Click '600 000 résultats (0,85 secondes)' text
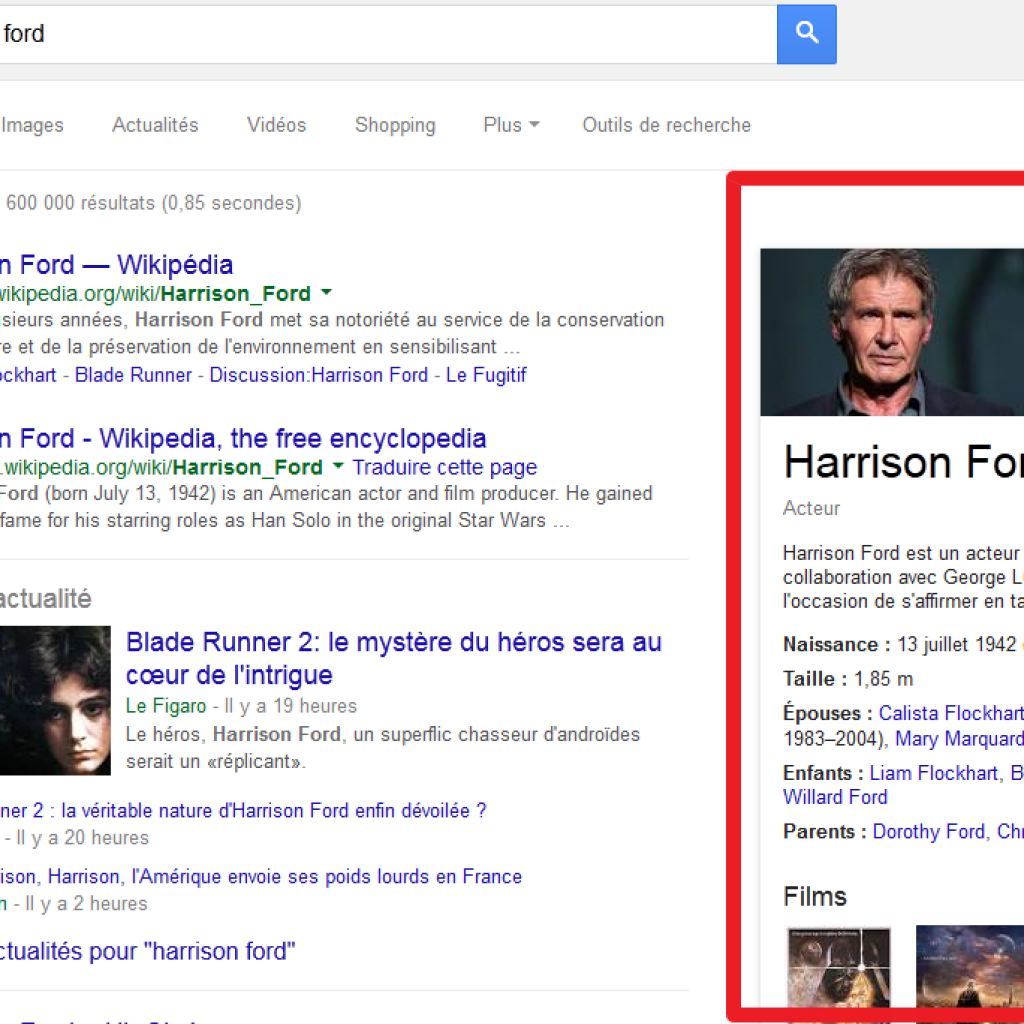This screenshot has height=1024, width=1024. coord(153,203)
